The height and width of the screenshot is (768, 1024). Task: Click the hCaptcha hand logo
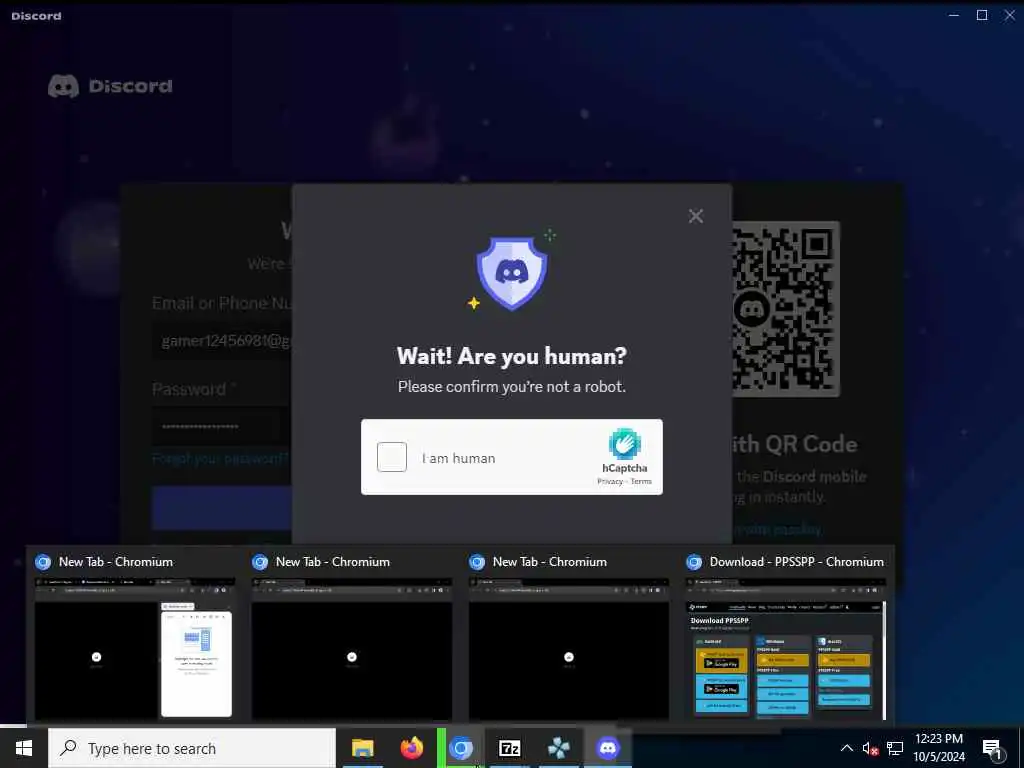coord(624,444)
